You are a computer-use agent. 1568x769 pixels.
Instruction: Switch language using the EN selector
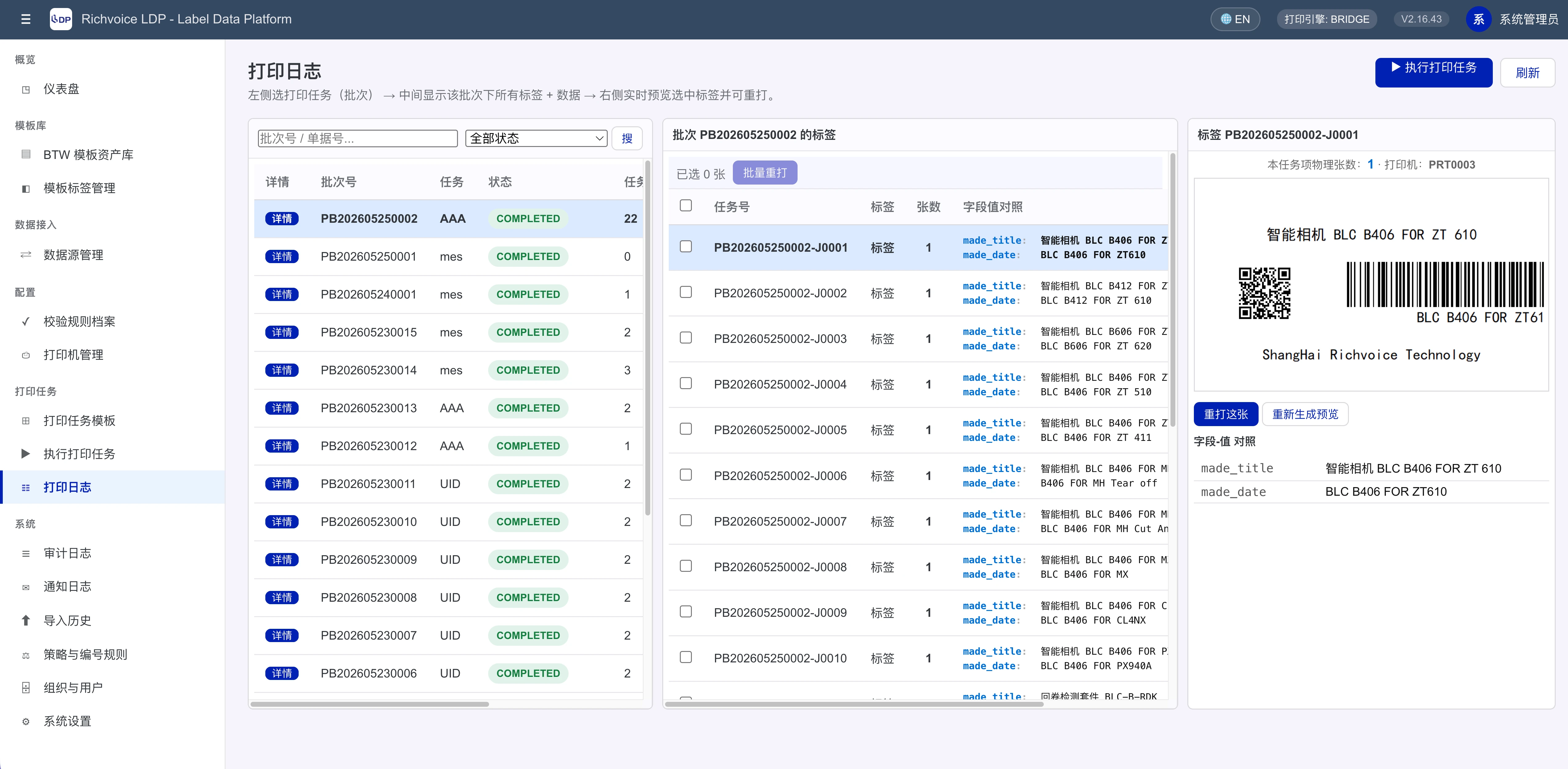pyautogui.click(x=1235, y=19)
